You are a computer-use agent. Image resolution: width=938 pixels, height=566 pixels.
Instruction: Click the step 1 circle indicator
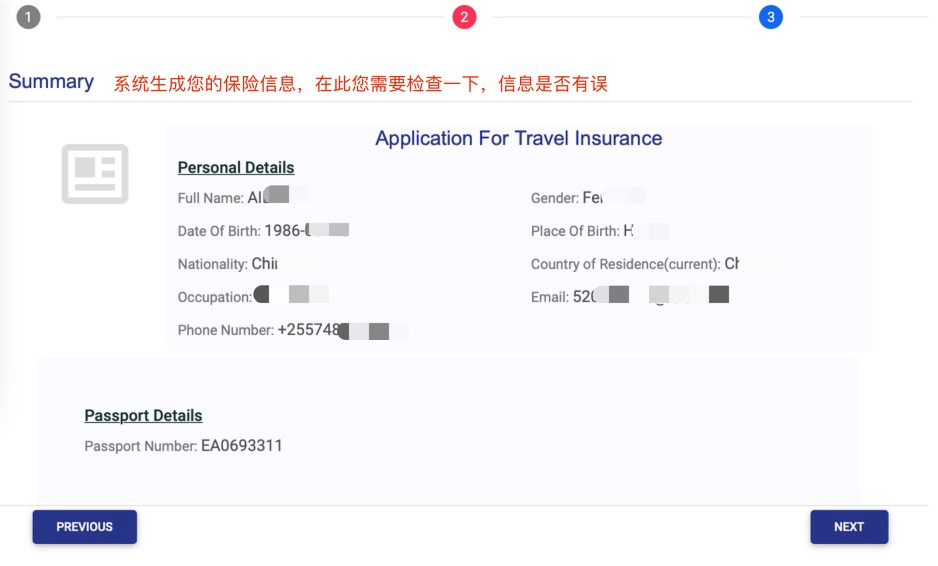(x=29, y=17)
